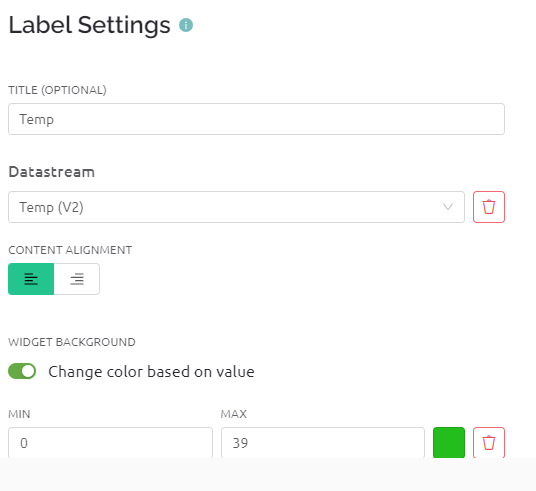The width and height of the screenshot is (536, 491).
Task: Click the MAX label above the field
Action: [x=234, y=414]
